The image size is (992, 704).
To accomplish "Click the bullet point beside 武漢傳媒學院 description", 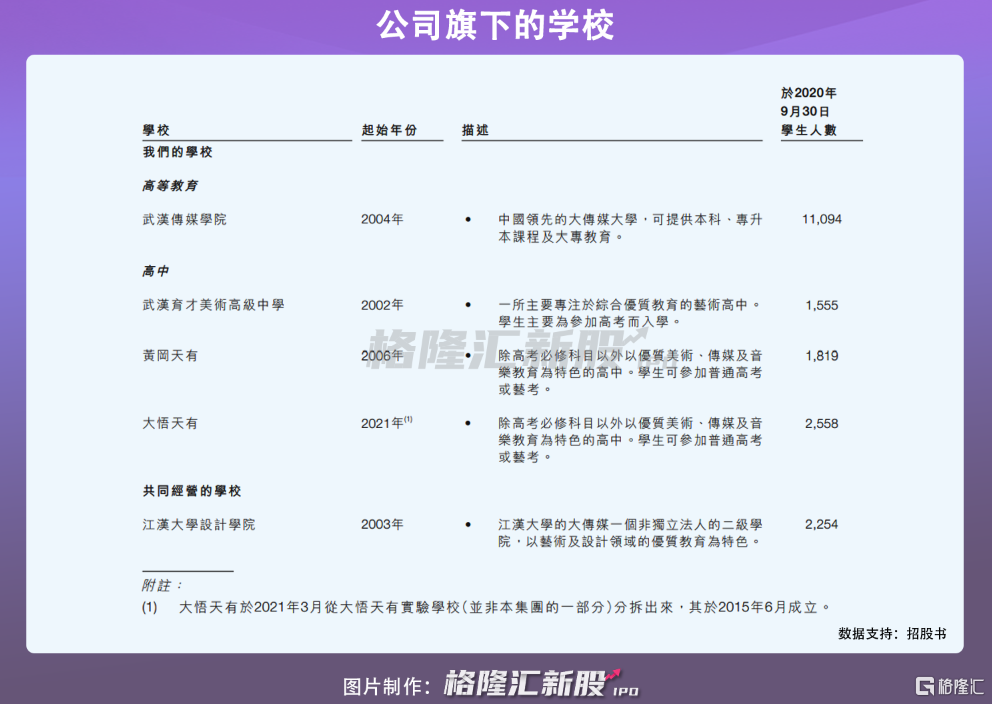I will coord(468,219).
